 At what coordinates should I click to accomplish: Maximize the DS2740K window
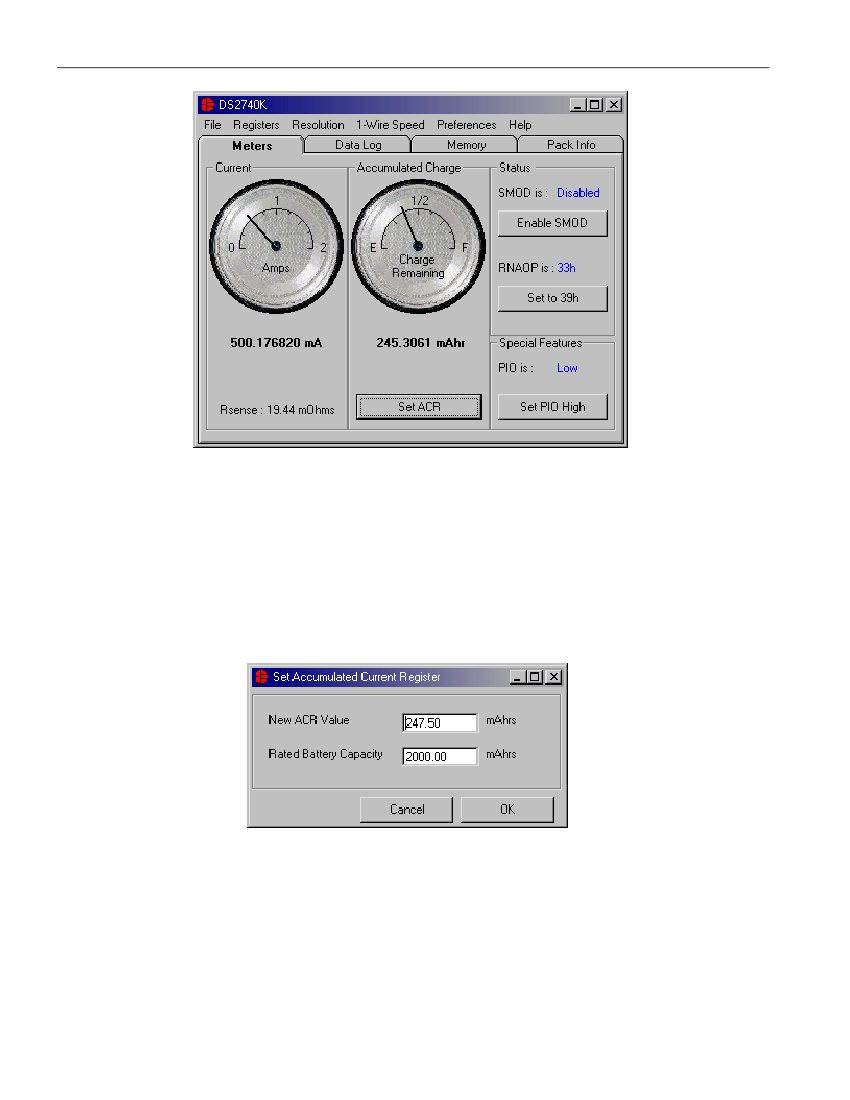click(595, 105)
